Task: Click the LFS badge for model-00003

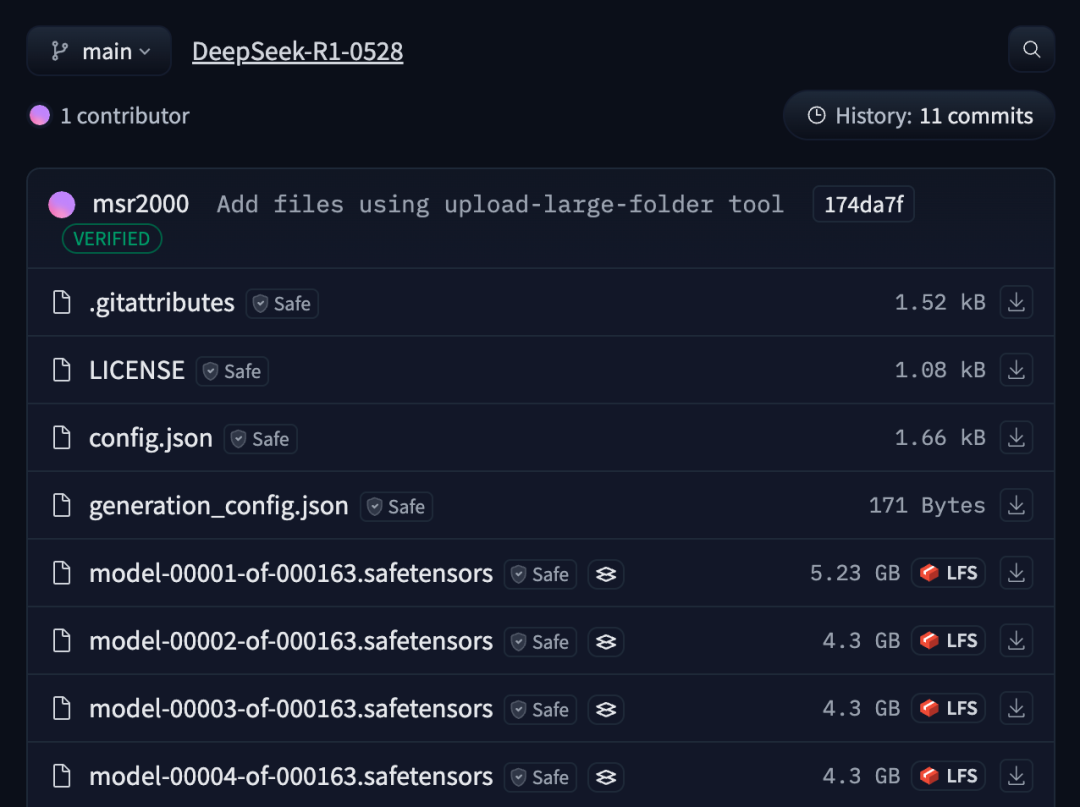Action: (x=948, y=708)
